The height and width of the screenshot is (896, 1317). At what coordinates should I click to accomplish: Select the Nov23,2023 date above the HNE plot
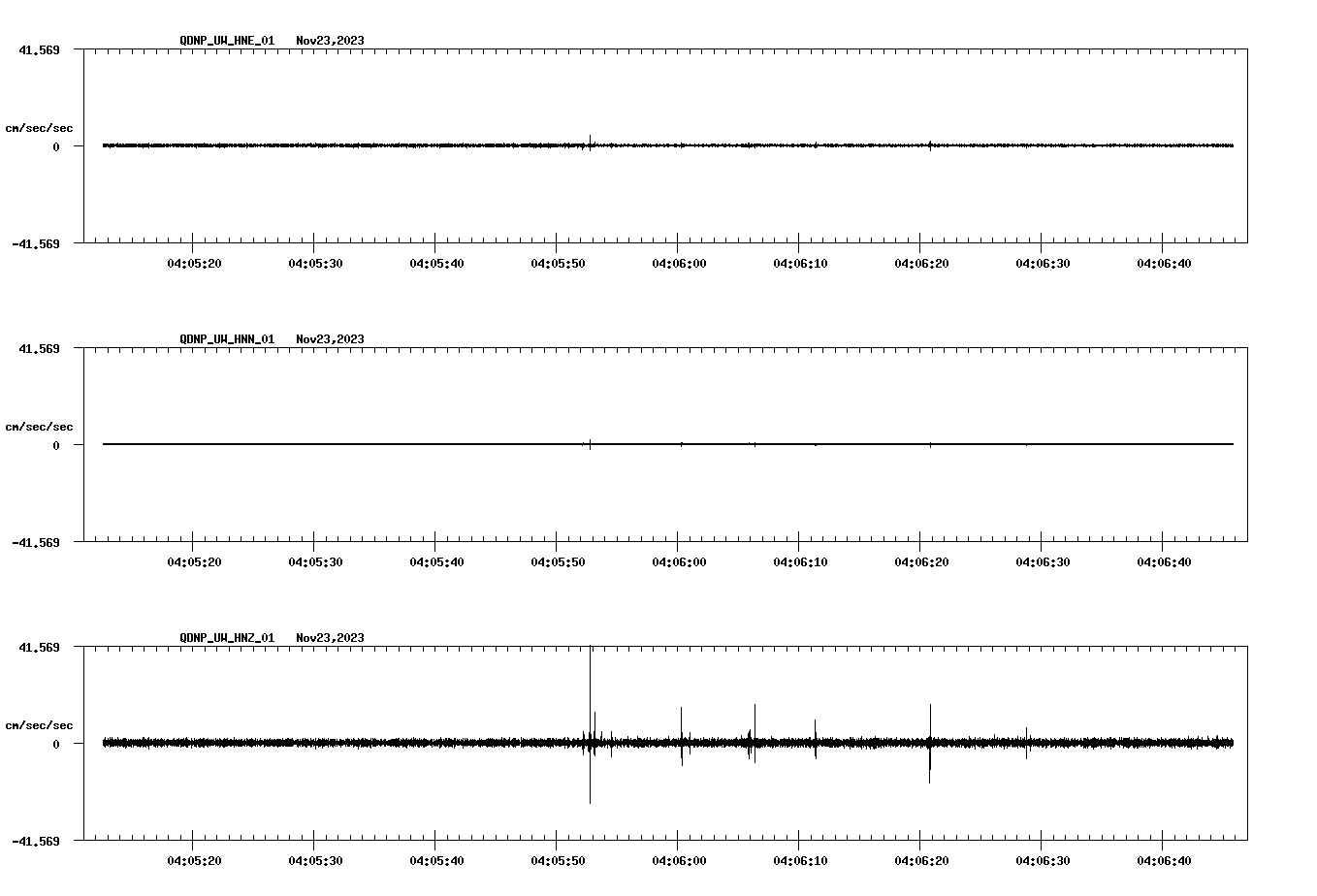tap(331, 41)
